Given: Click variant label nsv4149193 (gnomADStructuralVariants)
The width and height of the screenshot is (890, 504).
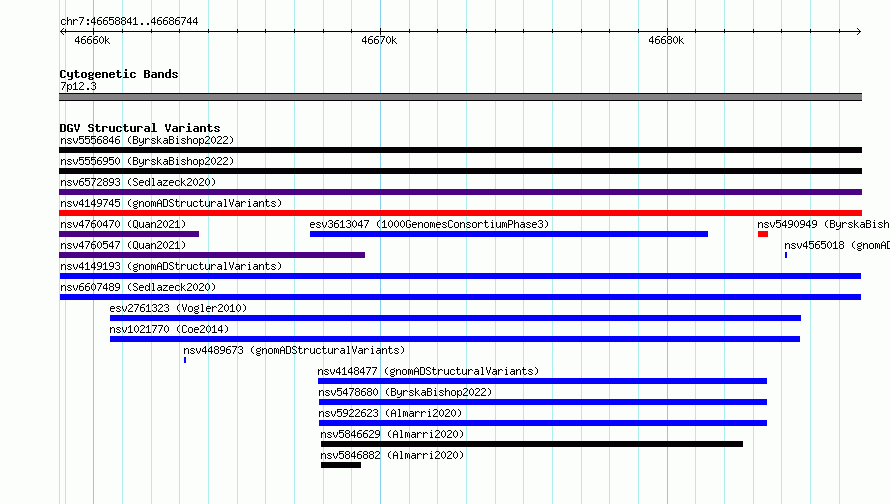Looking at the screenshot, I should 171,266.
